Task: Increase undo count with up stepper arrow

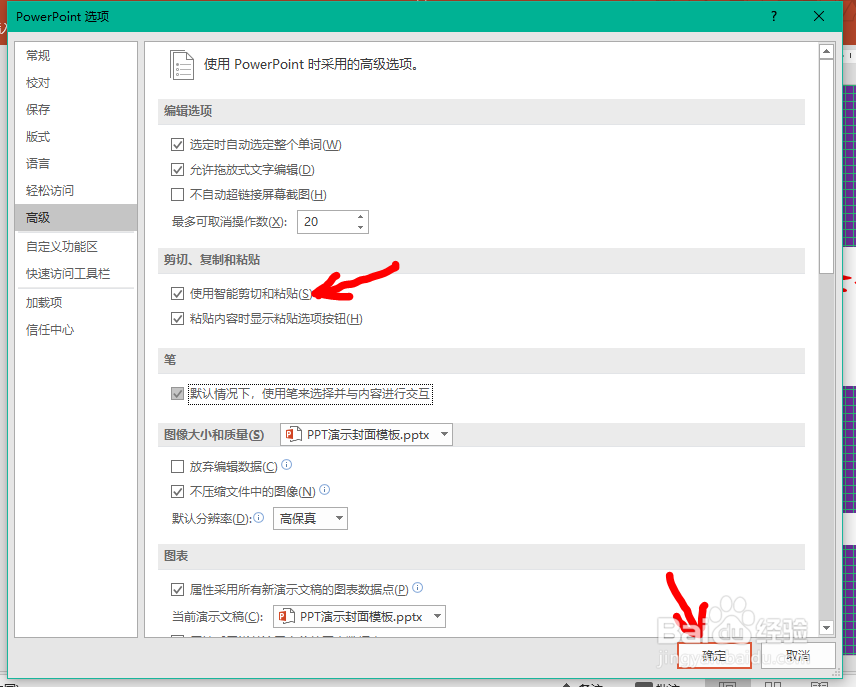Action: tap(360, 217)
